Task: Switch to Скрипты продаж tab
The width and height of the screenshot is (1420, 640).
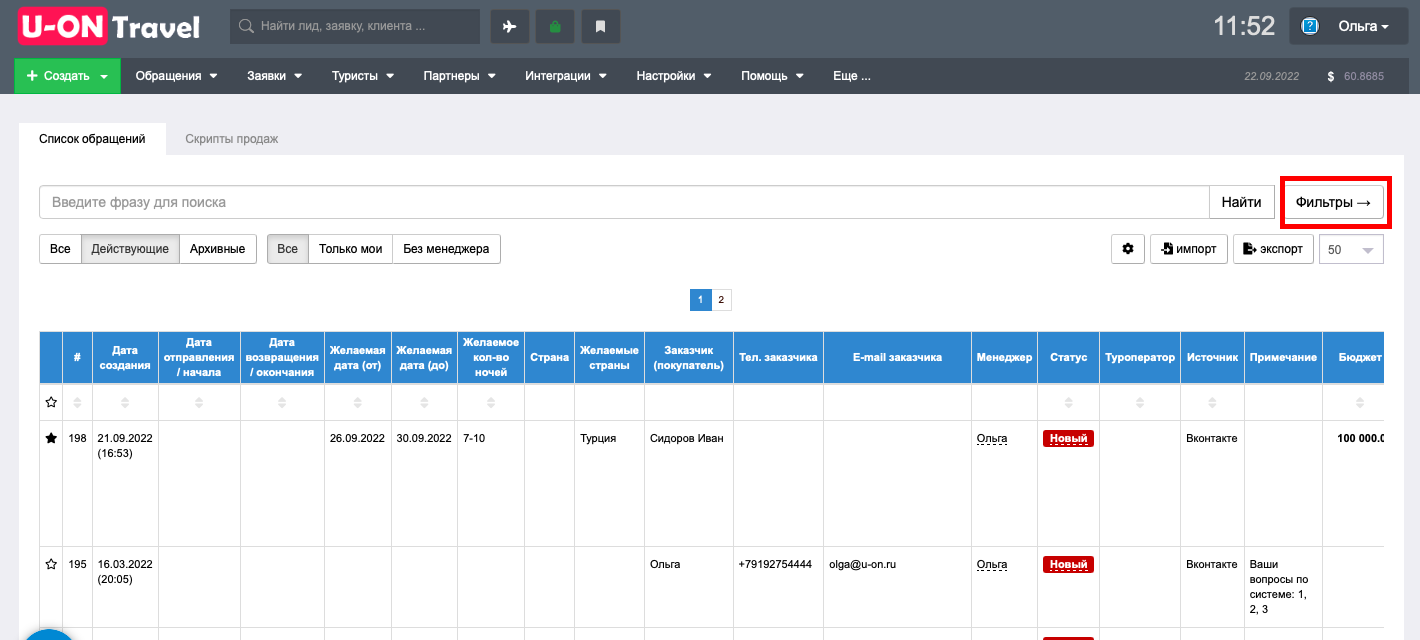Action: pyautogui.click(x=232, y=139)
